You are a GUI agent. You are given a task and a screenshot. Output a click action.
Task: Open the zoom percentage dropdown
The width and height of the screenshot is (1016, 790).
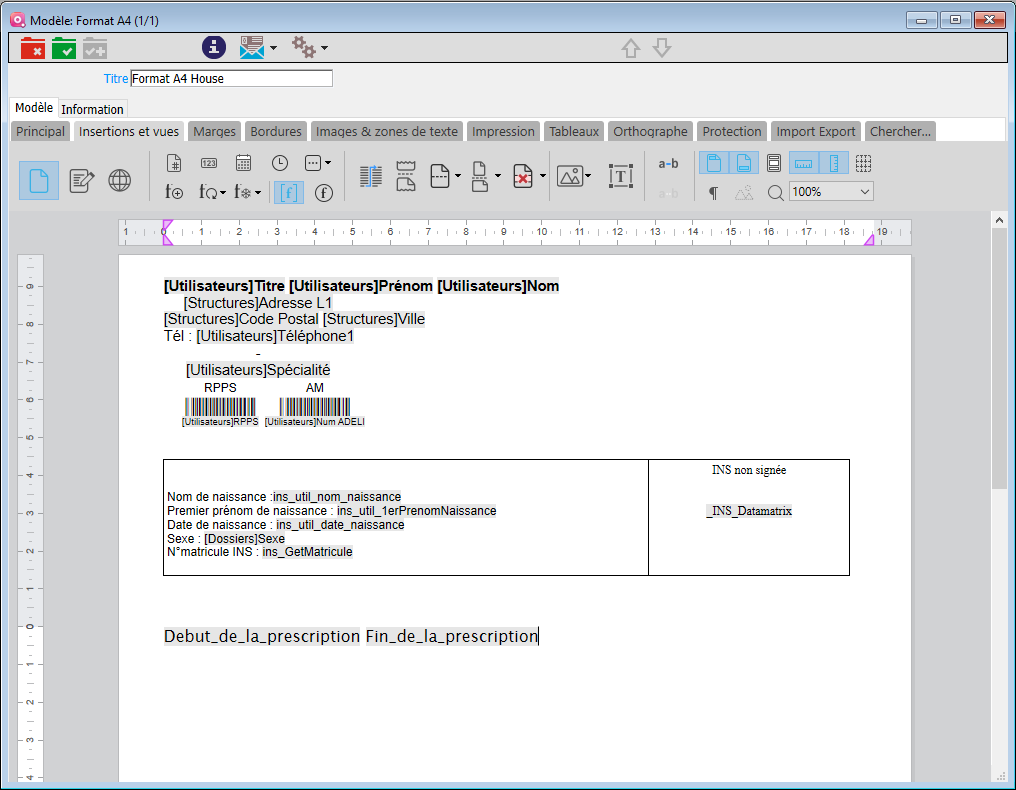(864, 192)
